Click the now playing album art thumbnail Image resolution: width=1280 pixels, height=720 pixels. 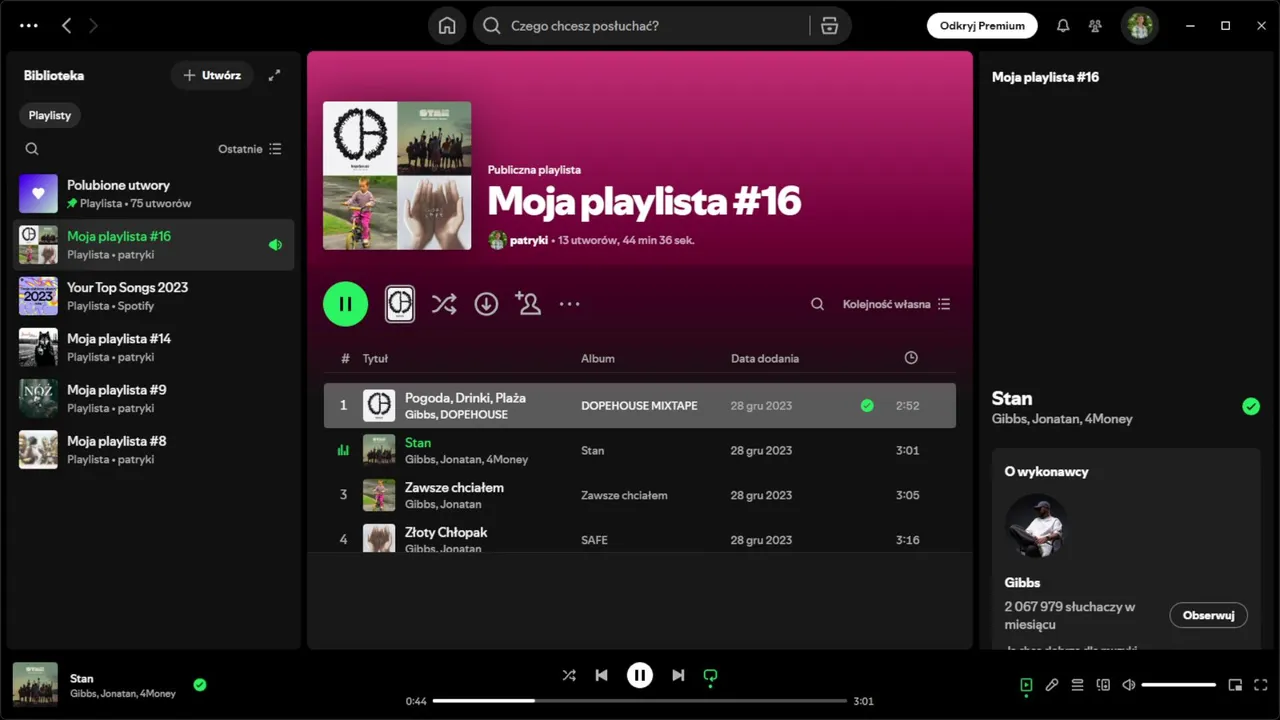pos(35,685)
